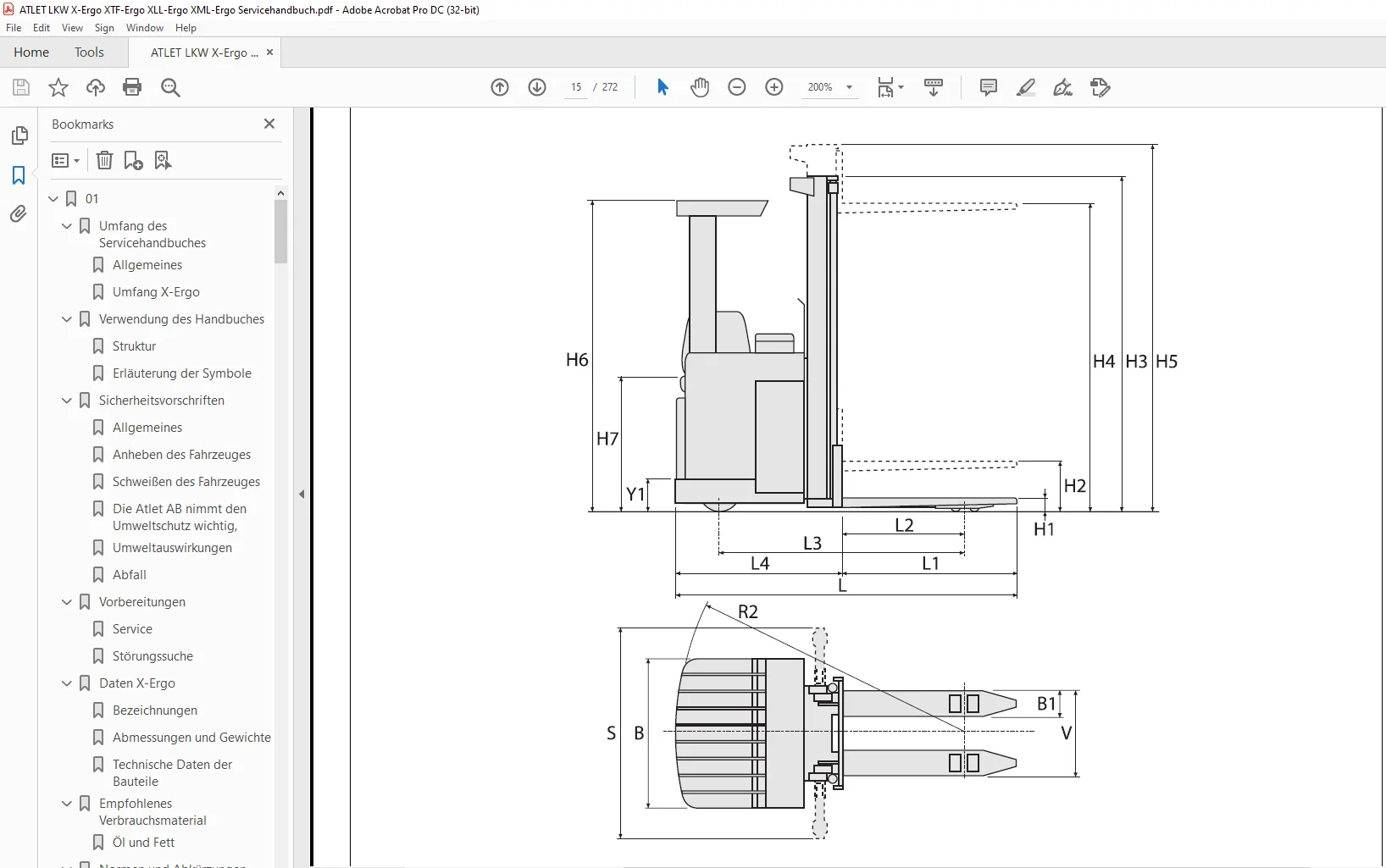The image size is (1386, 868).
Task: Activate the Hand pan tool
Action: tap(700, 87)
